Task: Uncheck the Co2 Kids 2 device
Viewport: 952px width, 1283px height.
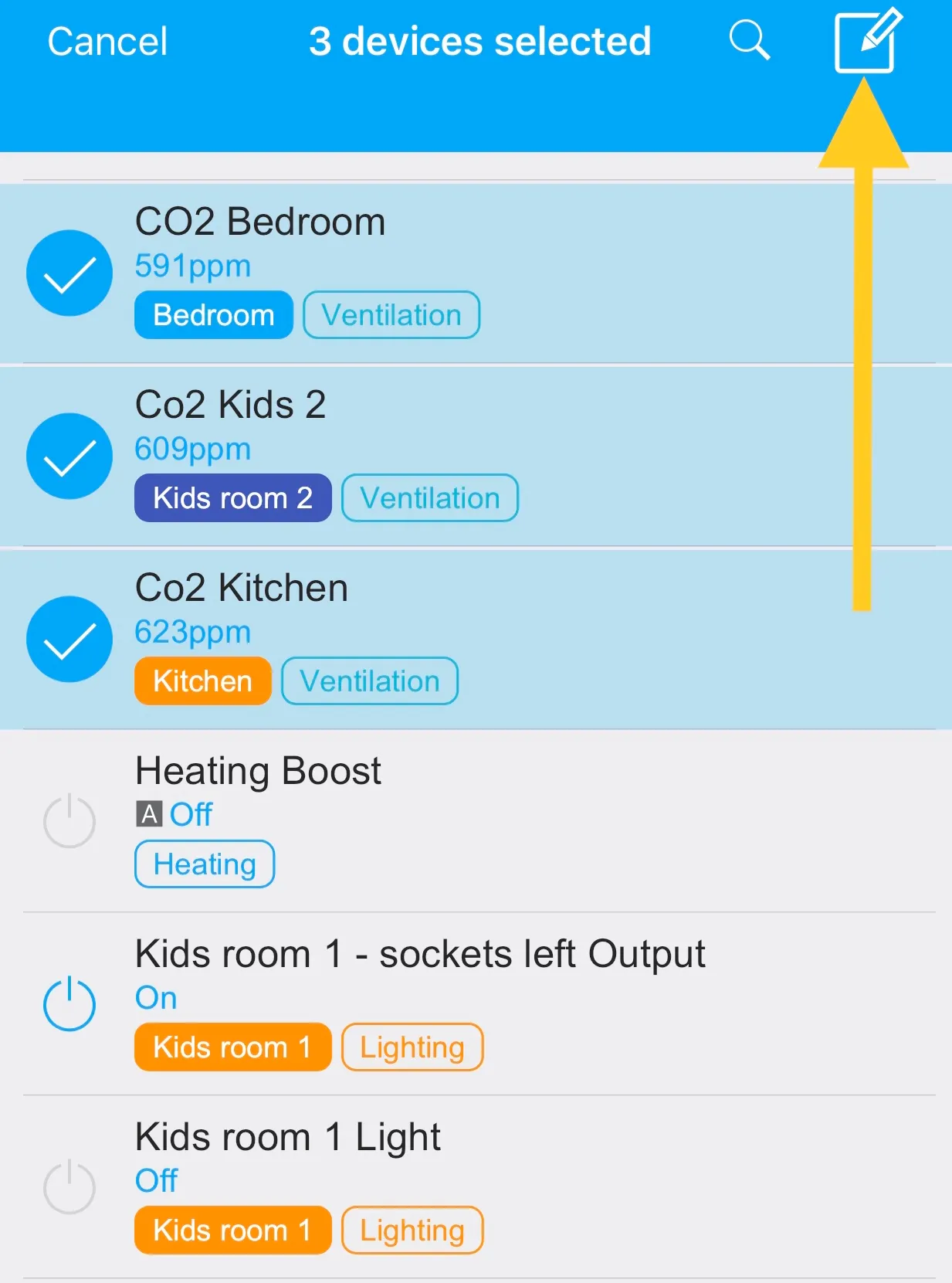Action: click(x=69, y=457)
